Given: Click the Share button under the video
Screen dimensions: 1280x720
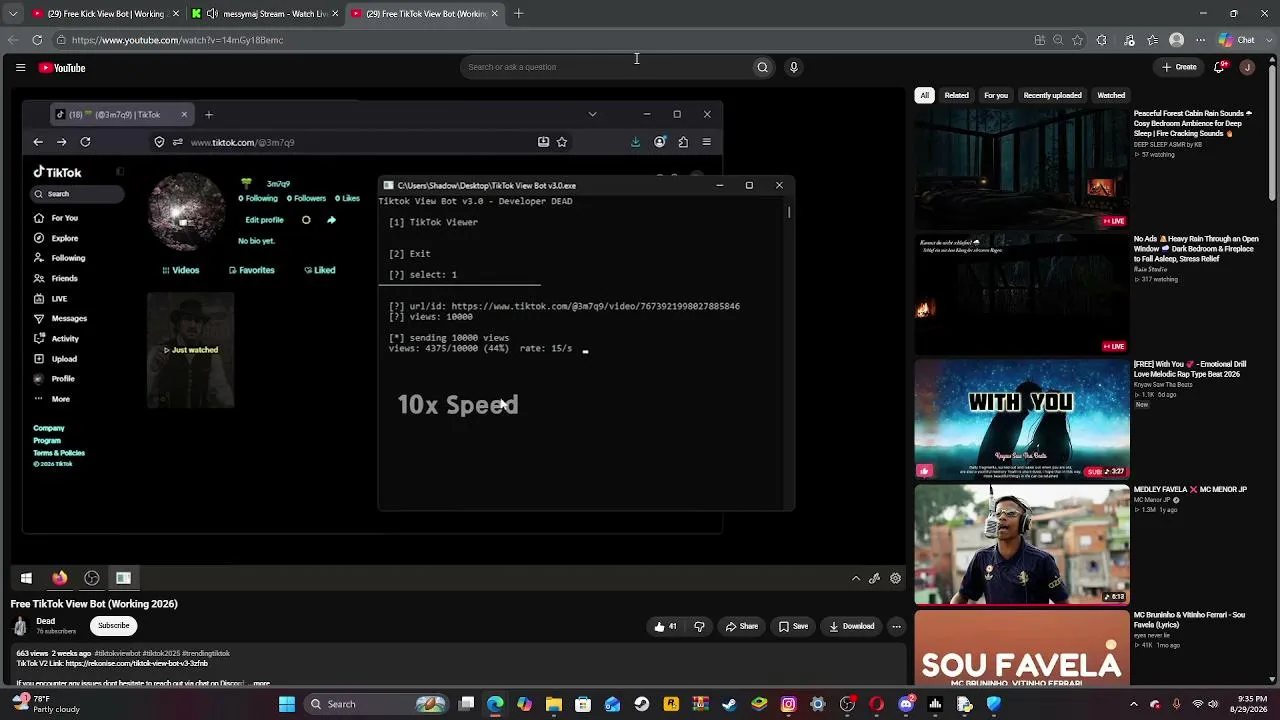Looking at the screenshot, I should pyautogui.click(x=742, y=626).
